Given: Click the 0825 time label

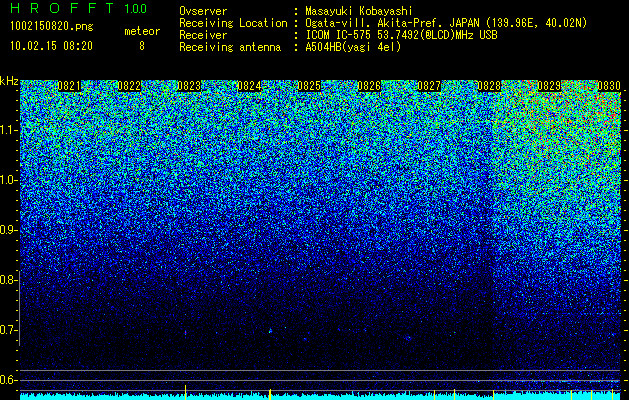Looking at the screenshot, I should coord(309,86).
